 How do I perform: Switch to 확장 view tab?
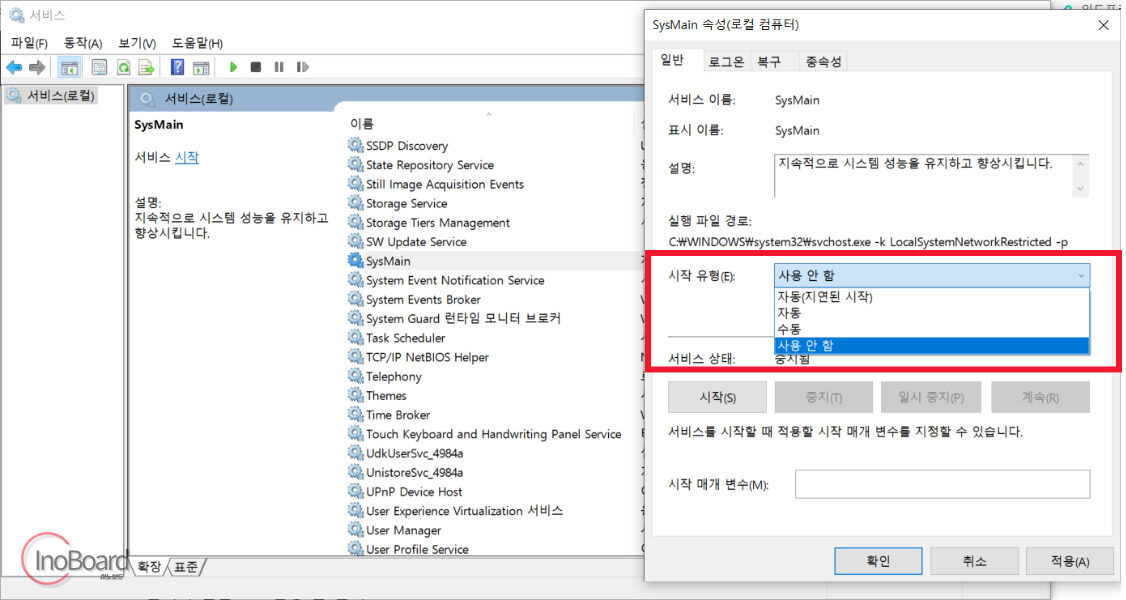(x=149, y=567)
